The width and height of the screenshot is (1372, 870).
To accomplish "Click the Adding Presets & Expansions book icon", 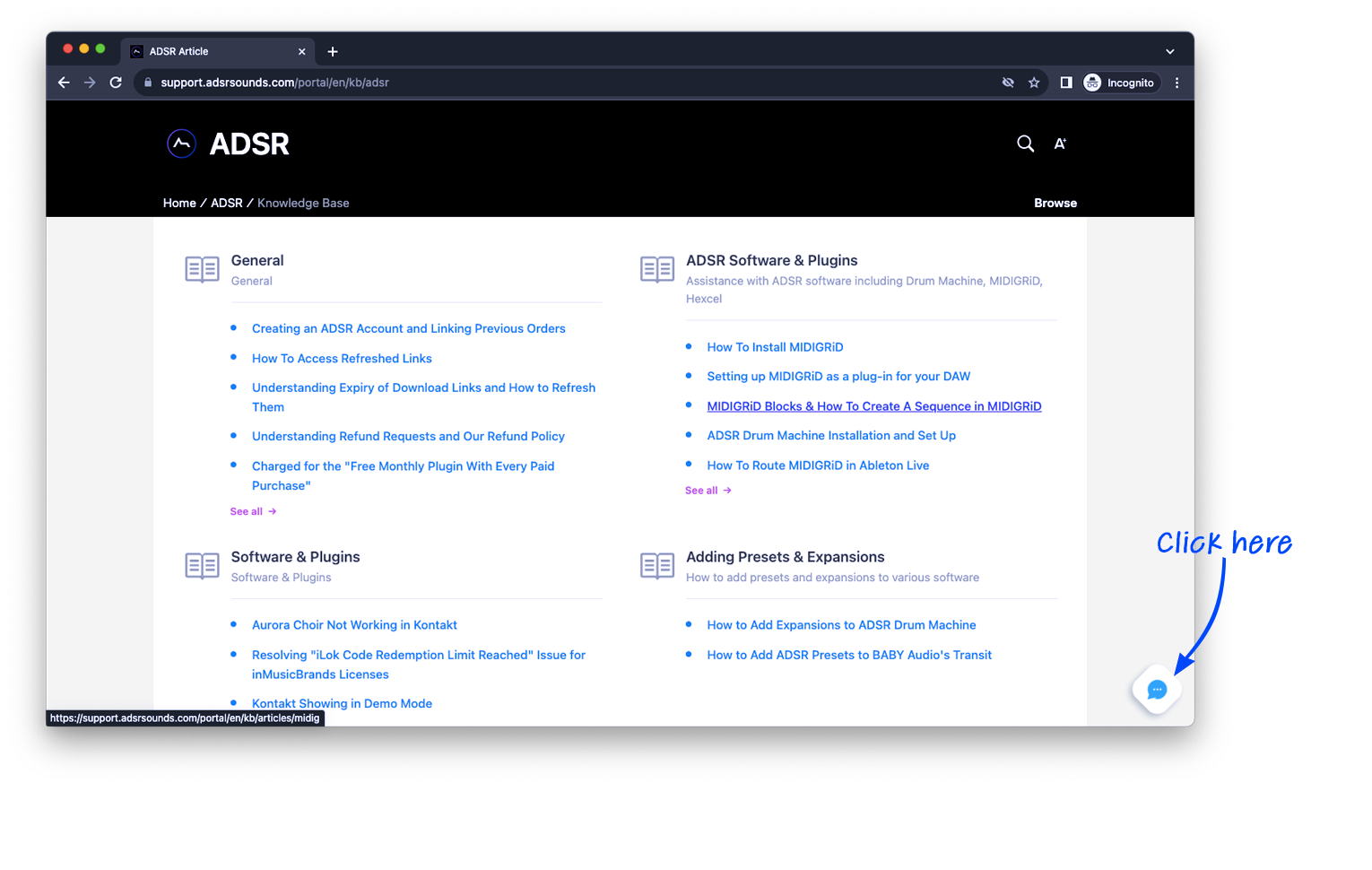I will click(x=657, y=566).
